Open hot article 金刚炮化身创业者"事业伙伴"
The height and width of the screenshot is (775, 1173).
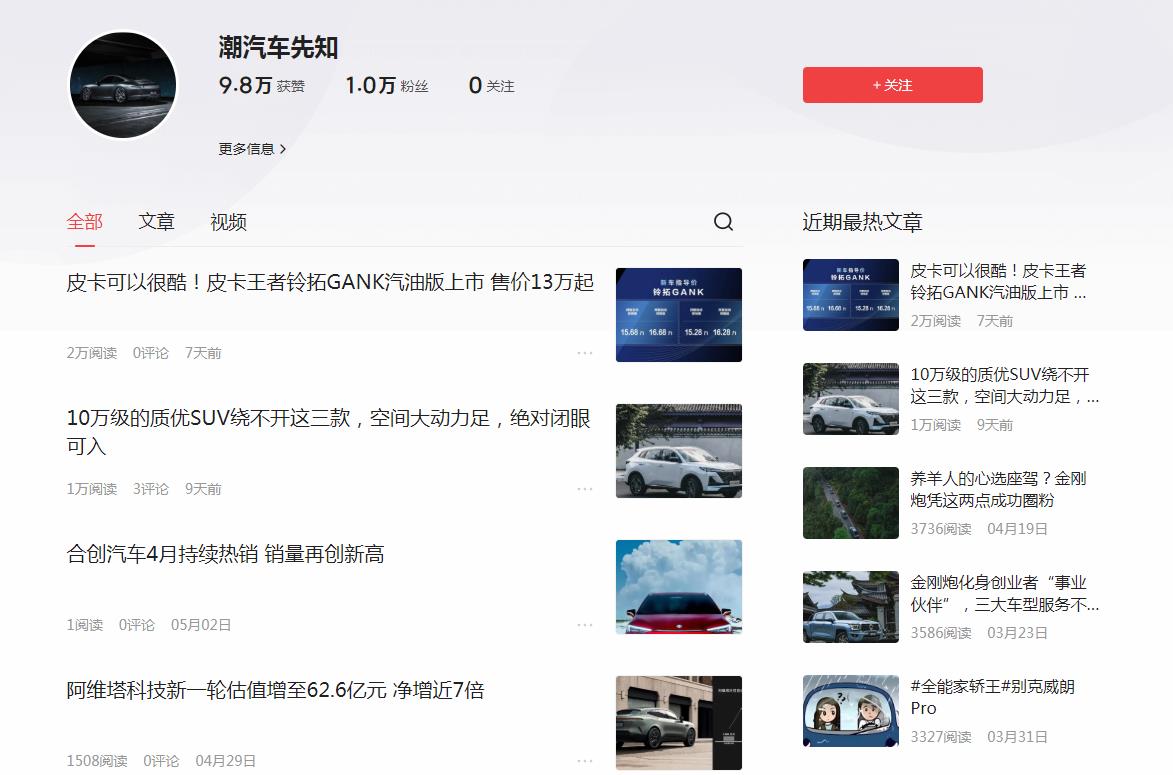[x=1005, y=593]
